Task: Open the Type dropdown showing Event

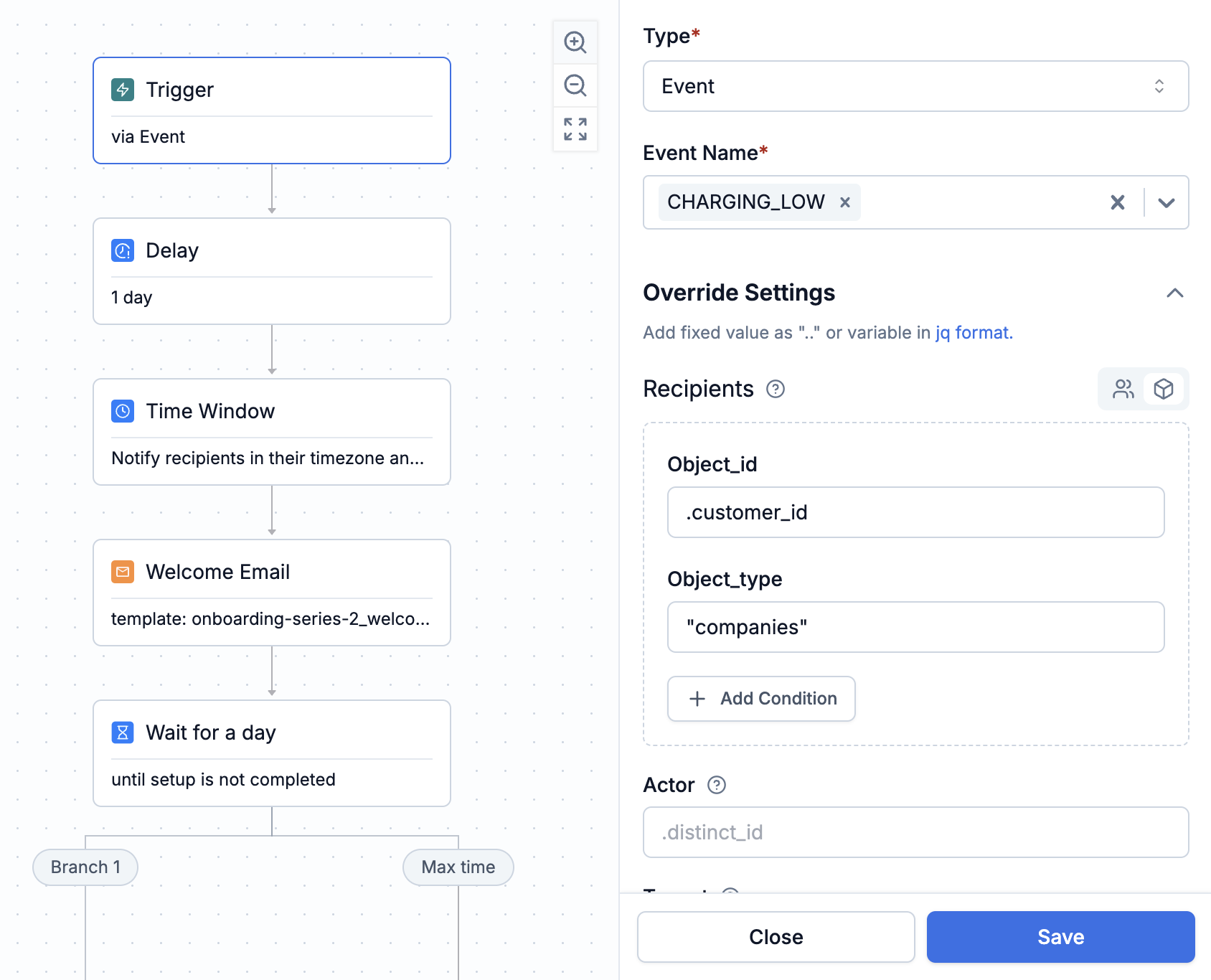Action: click(915, 86)
